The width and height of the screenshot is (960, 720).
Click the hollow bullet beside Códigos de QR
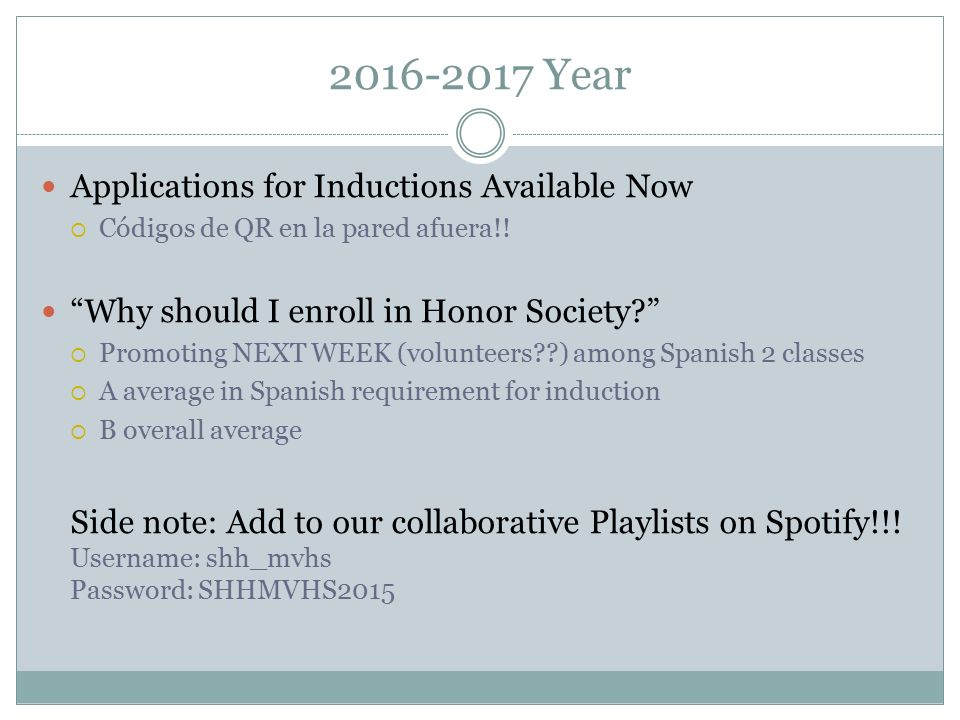78,230
